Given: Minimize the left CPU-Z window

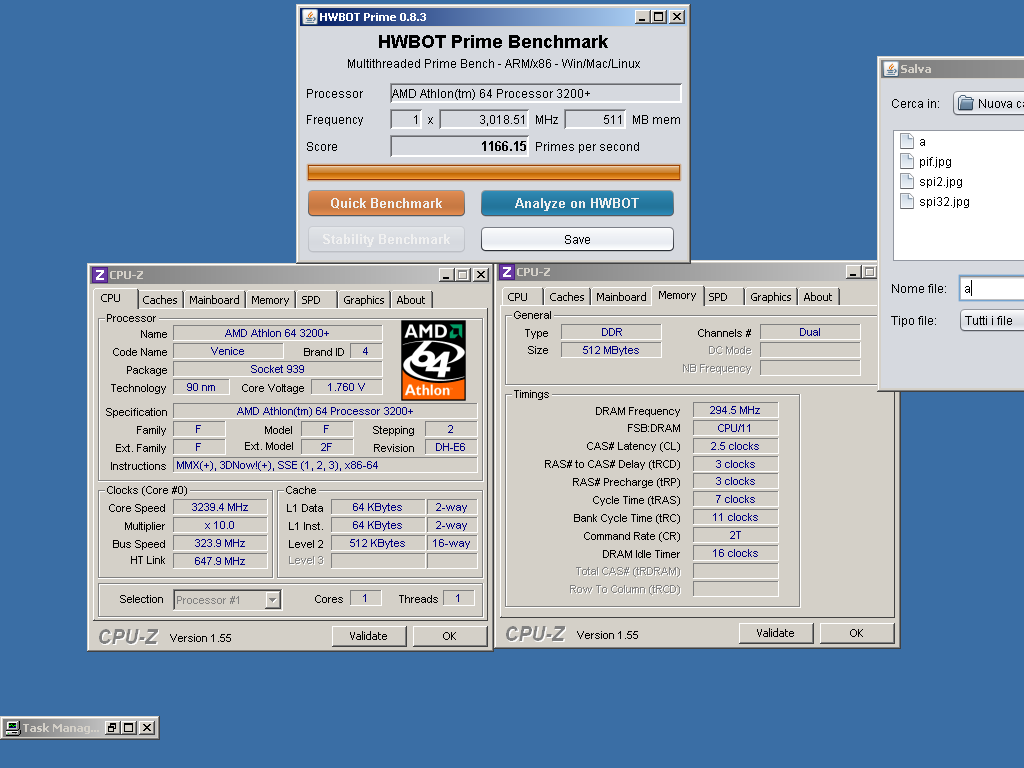Looking at the screenshot, I should [x=446, y=275].
